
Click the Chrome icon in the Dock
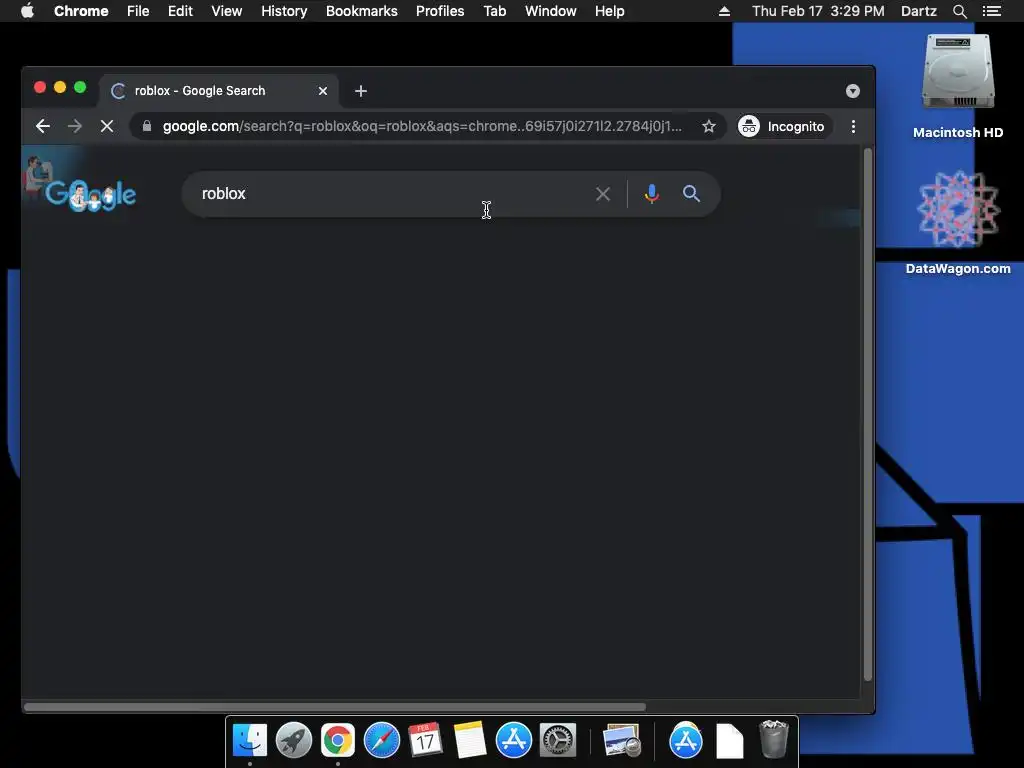tap(338, 741)
